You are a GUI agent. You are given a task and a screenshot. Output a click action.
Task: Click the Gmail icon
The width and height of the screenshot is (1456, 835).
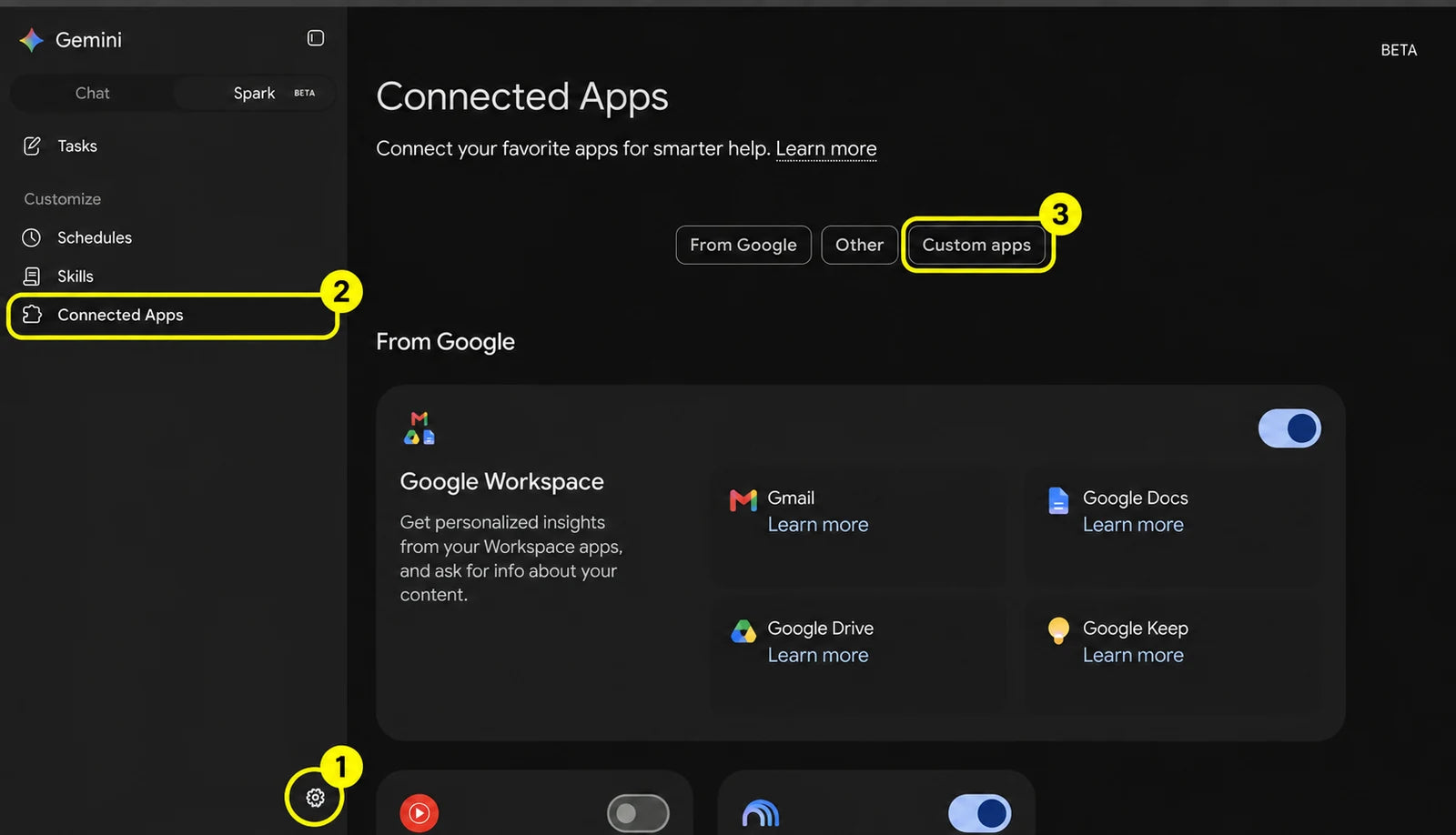pyautogui.click(x=743, y=499)
